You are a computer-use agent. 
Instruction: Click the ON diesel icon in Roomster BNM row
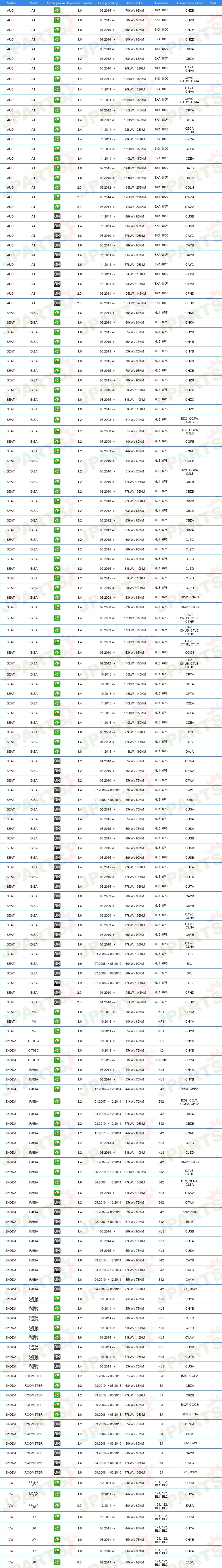point(57,1434)
